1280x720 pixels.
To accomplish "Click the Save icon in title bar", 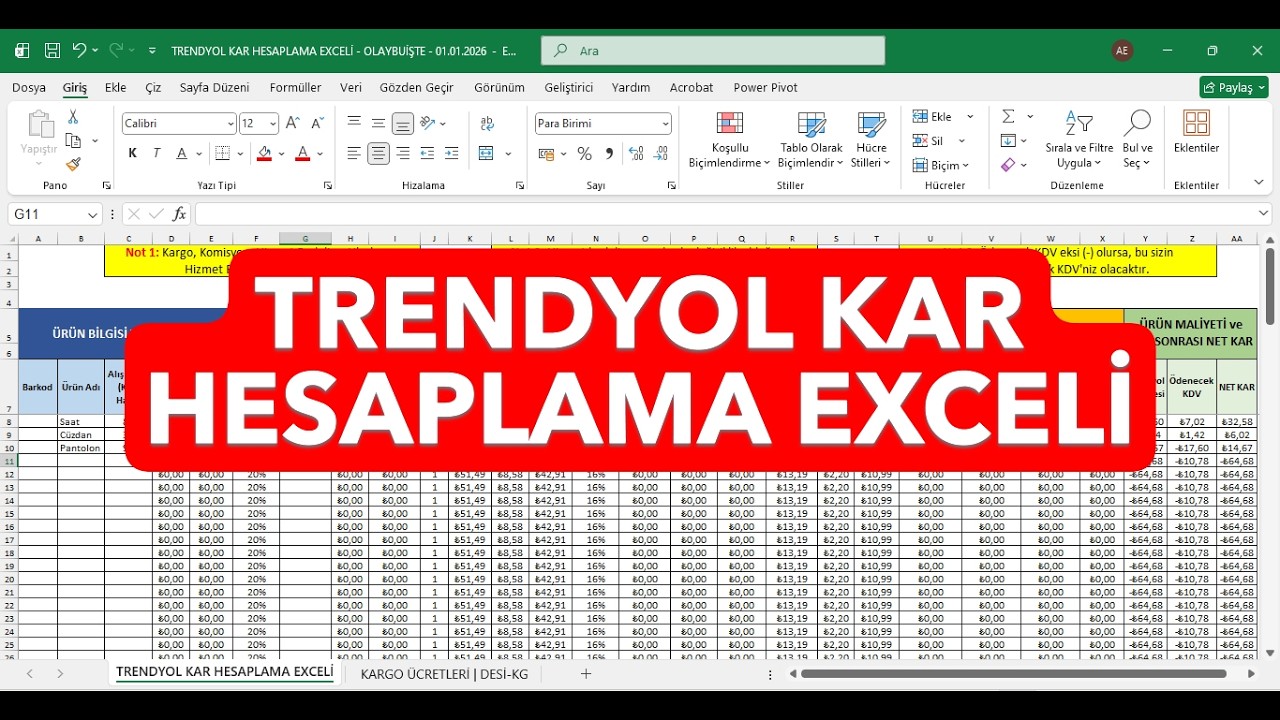I will coord(52,50).
